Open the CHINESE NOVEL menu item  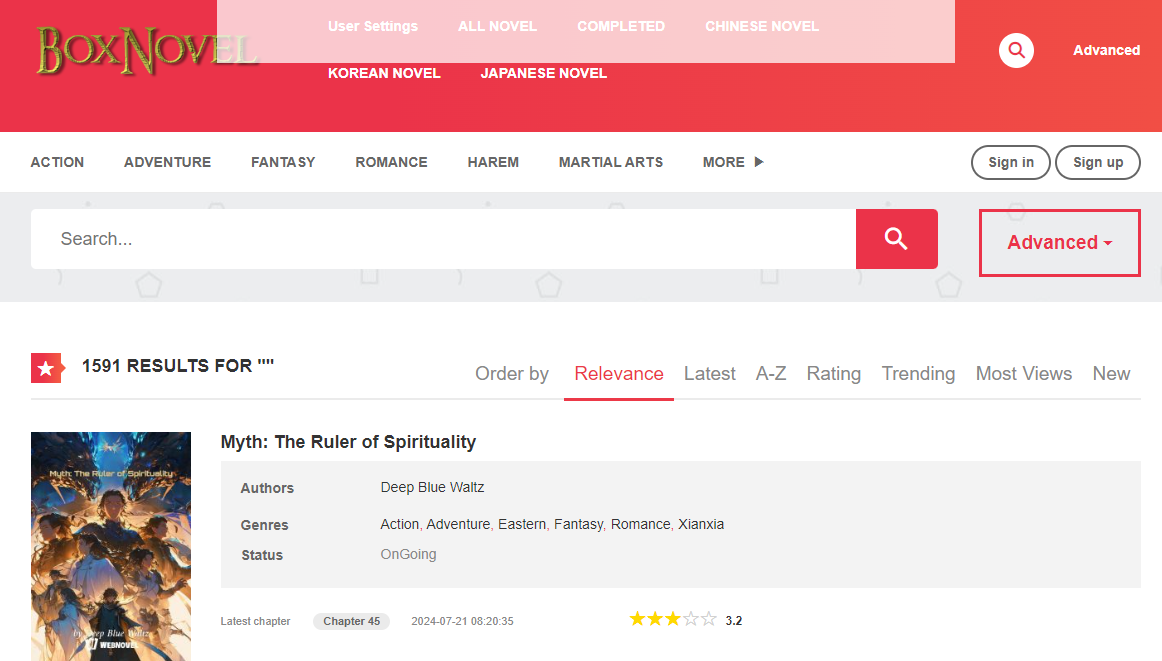pyautogui.click(x=761, y=26)
